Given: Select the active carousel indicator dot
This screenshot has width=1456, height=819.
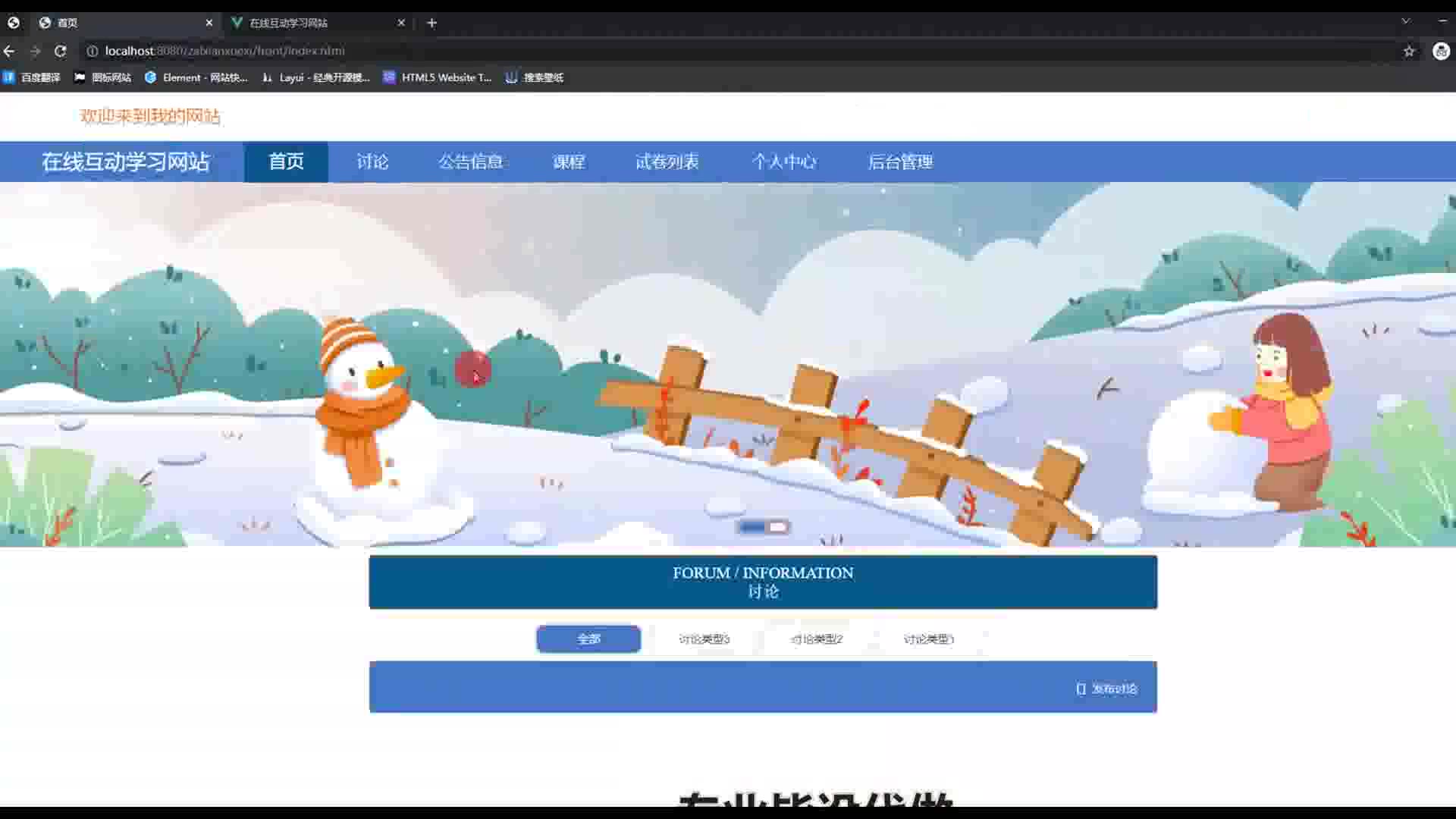Looking at the screenshot, I should click(752, 527).
